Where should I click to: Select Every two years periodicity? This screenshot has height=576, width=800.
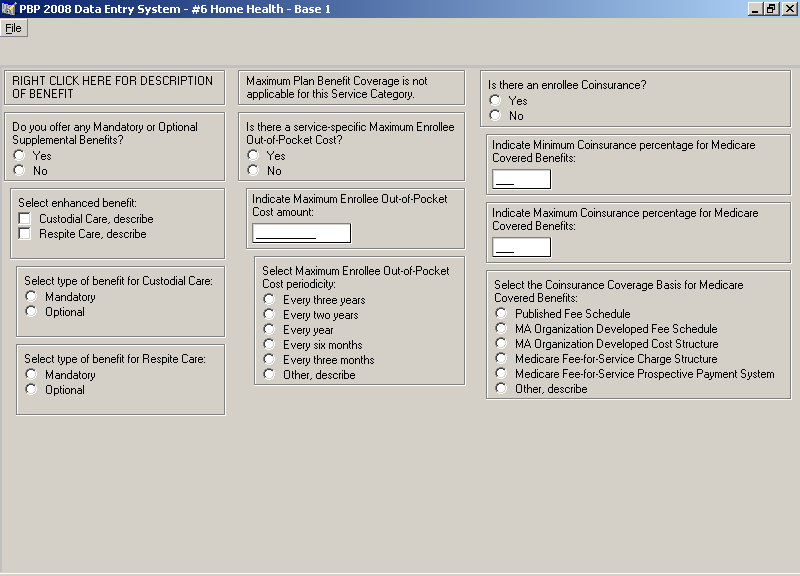point(269,314)
